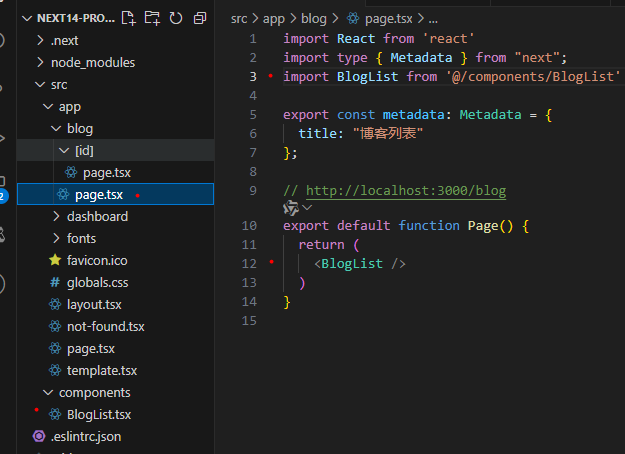The width and height of the screenshot is (625, 454).
Task: Select the highlighted blog page.tsx file
Action: (x=116, y=194)
